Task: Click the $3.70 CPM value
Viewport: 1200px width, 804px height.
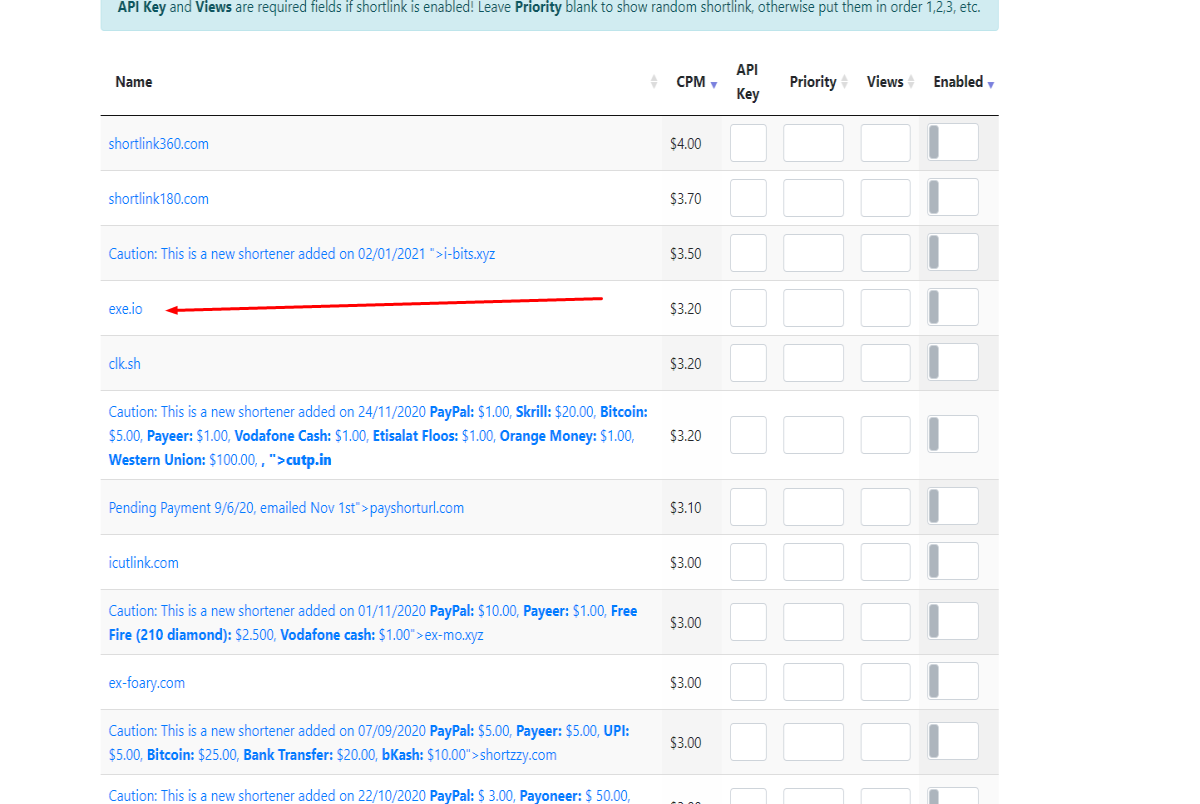Action: 686,199
